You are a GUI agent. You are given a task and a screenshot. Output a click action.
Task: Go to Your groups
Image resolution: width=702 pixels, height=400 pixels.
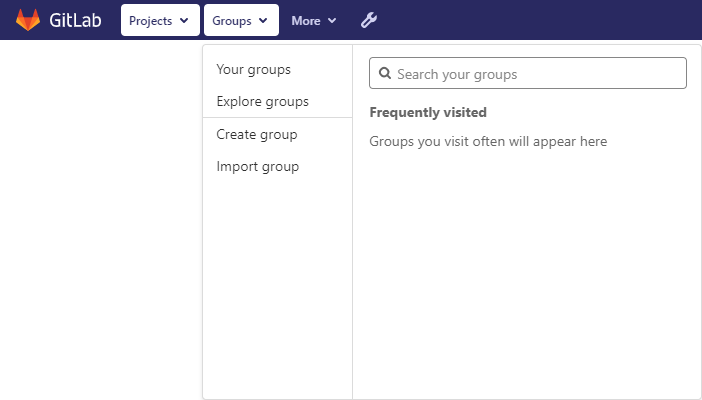coord(253,69)
